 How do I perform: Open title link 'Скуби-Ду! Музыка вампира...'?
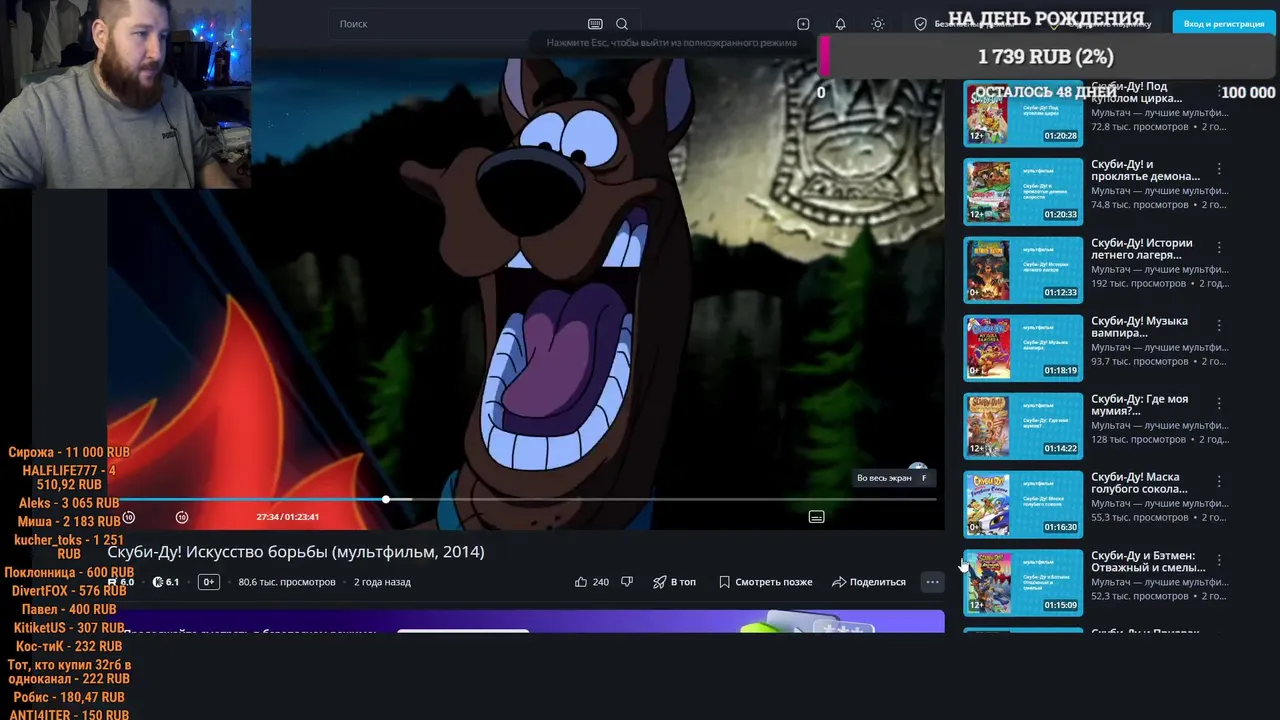click(1140, 326)
